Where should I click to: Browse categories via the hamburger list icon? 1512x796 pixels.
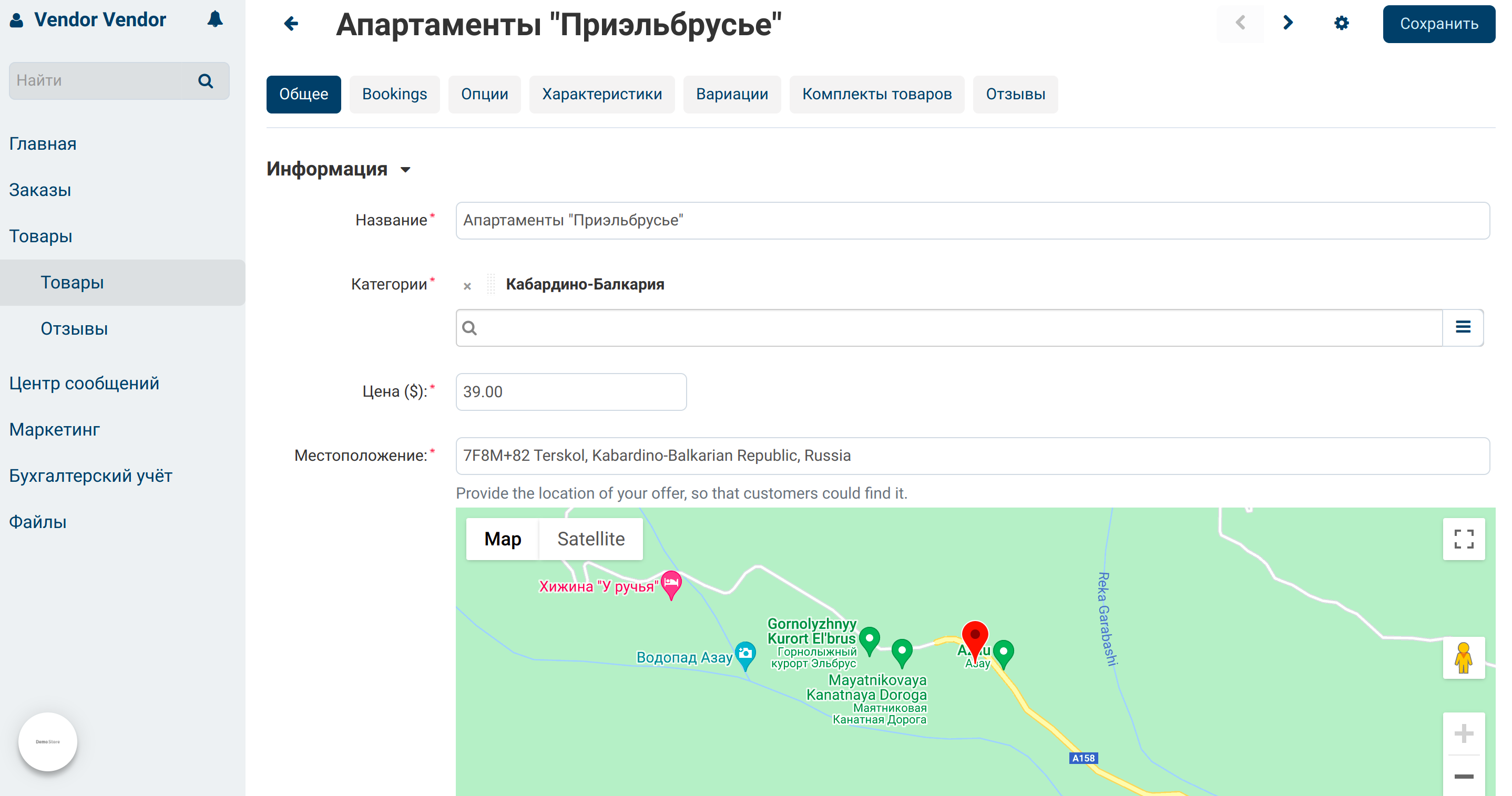pos(1463,327)
